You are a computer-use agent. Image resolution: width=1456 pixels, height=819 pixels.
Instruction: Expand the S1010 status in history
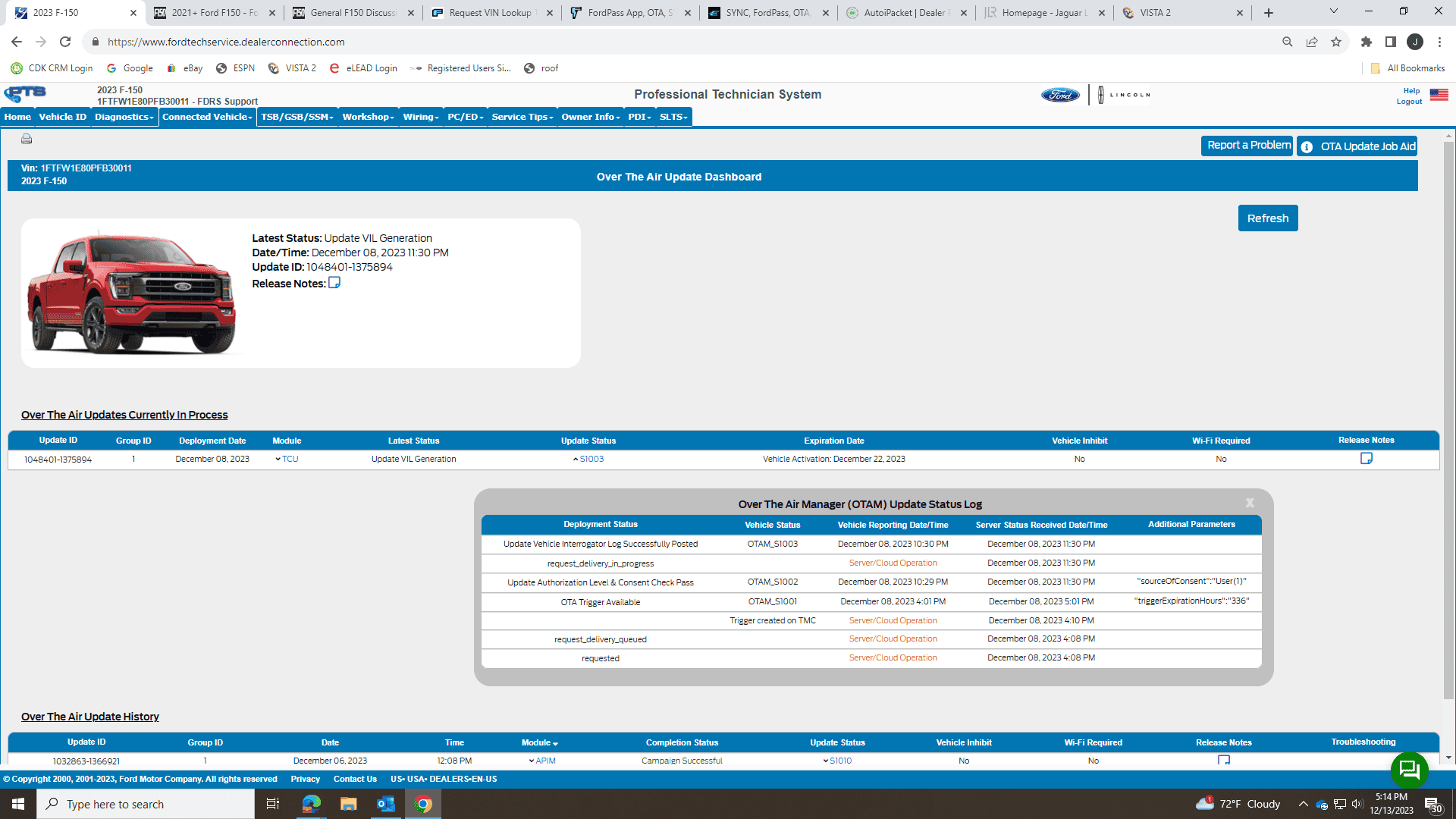(837, 761)
